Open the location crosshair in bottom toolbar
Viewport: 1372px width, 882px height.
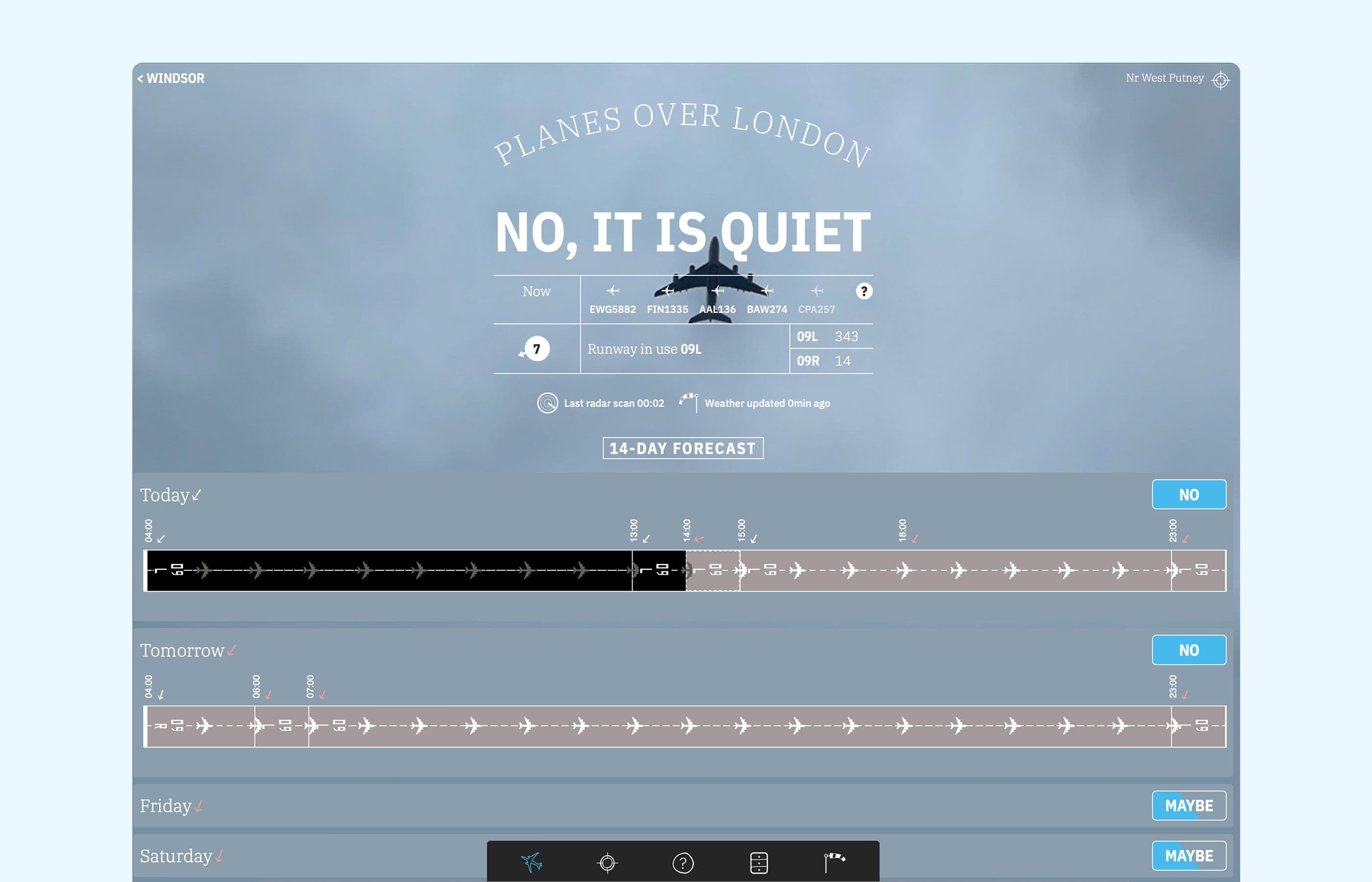click(x=607, y=862)
